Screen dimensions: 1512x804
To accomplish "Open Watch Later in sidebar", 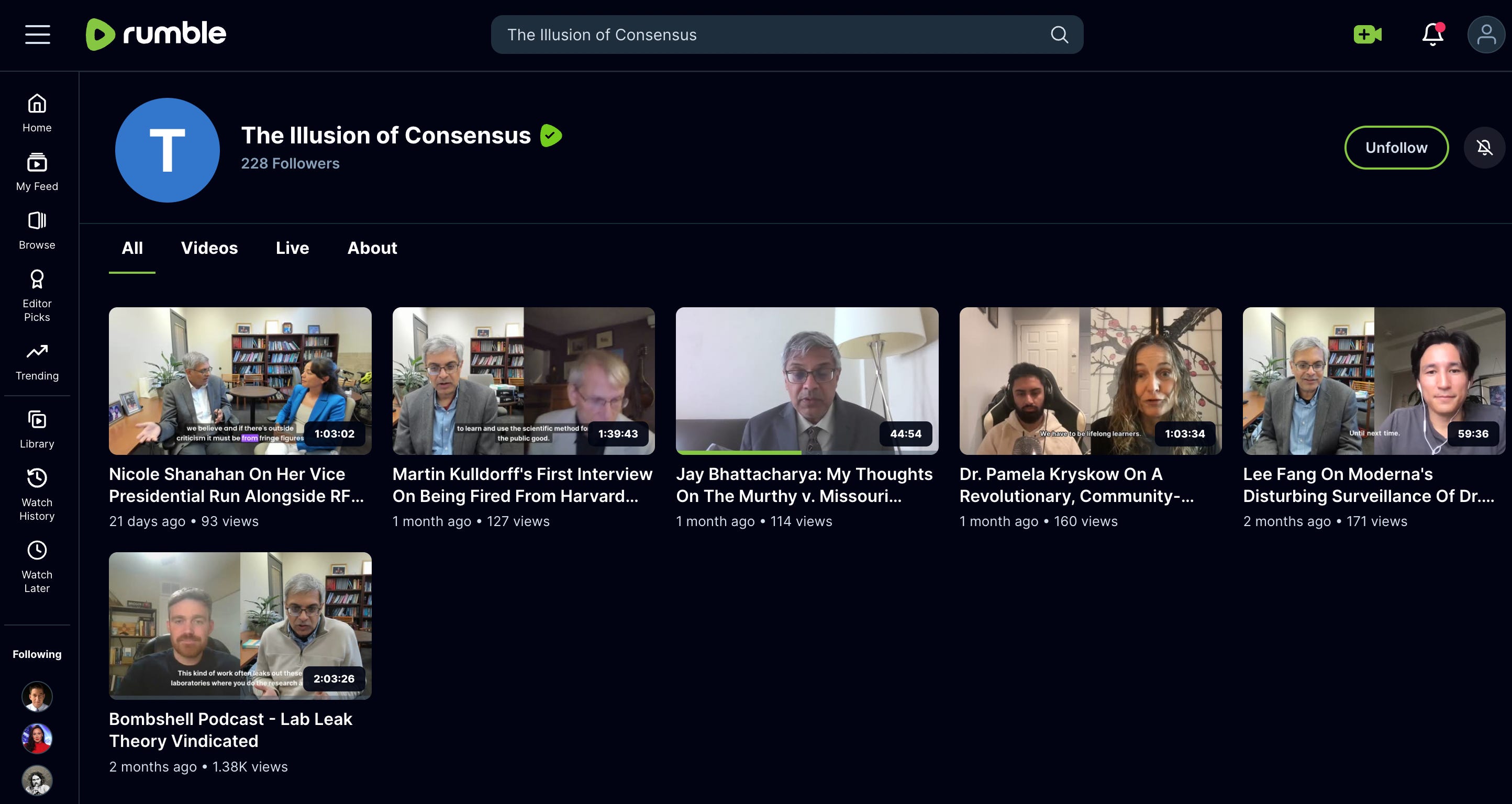I will click(37, 567).
